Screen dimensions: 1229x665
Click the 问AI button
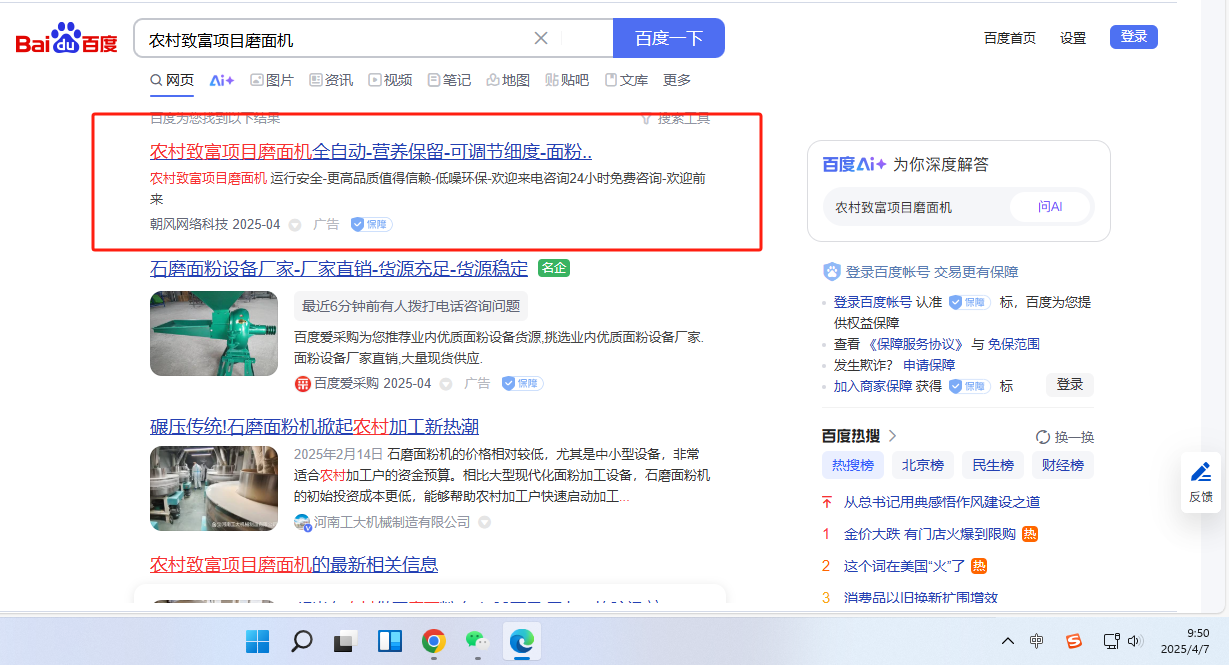(x=1049, y=207)
